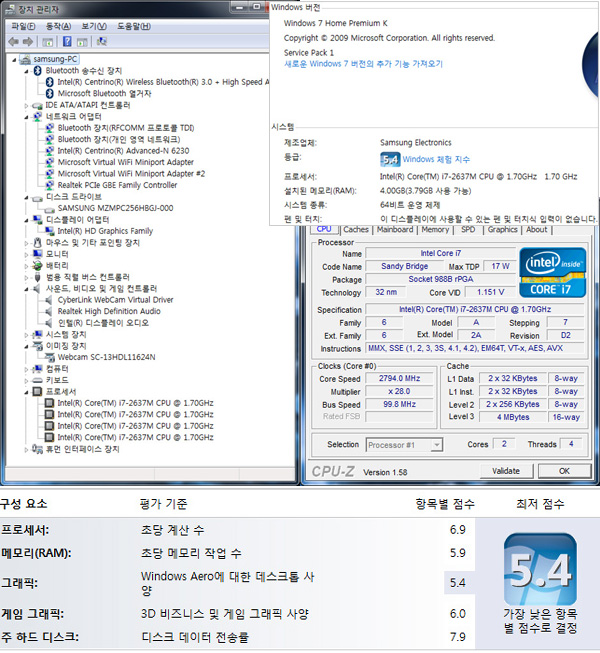Click the Back arrow in Device Manager toolbar
Image resolution: width=600 pixels, height=653 pixels.
pyautogui.click(x=13, y=41)
